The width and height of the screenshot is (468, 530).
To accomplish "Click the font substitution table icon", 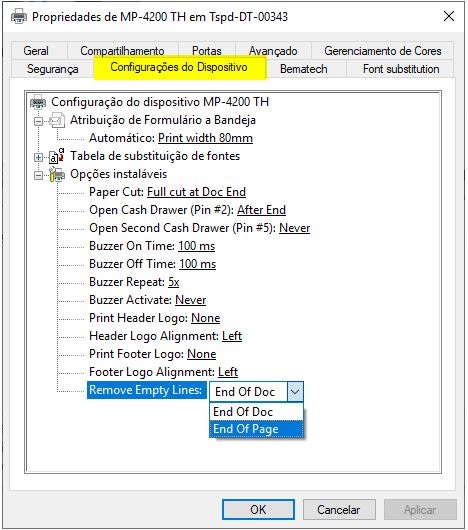I will point(56,156).
